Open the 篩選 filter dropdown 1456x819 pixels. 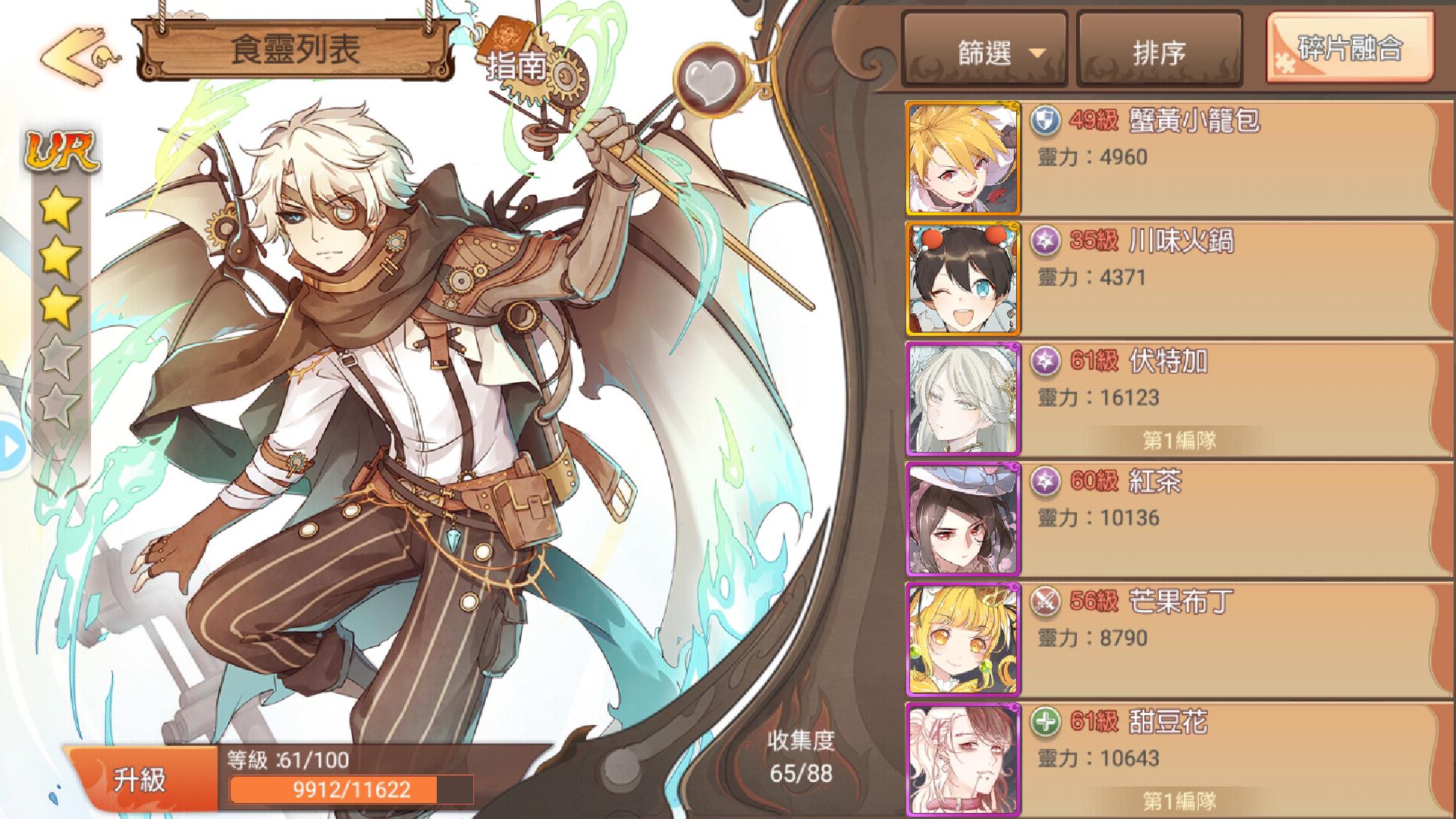[x=984, y=52]
